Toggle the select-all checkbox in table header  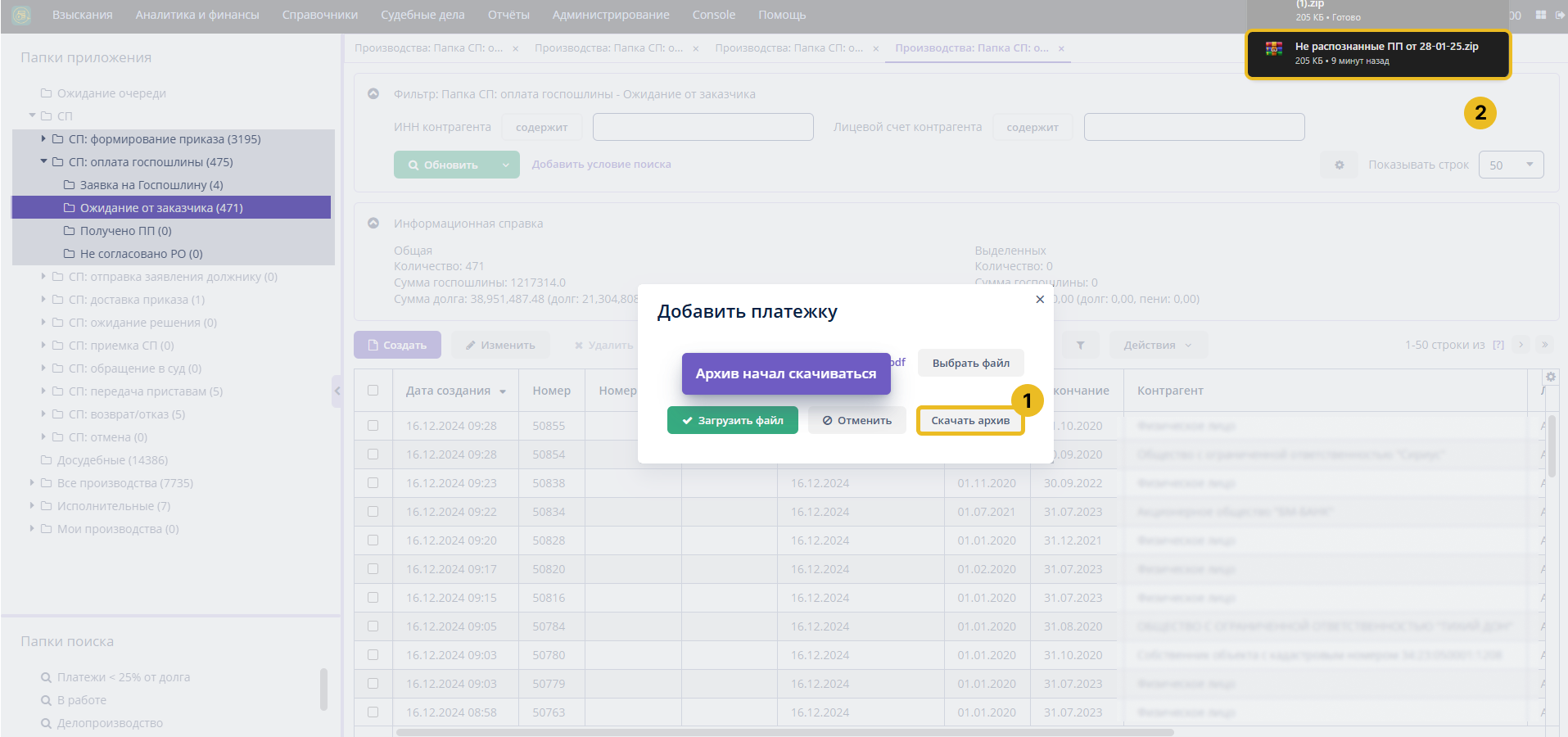[x=373, y=391]
